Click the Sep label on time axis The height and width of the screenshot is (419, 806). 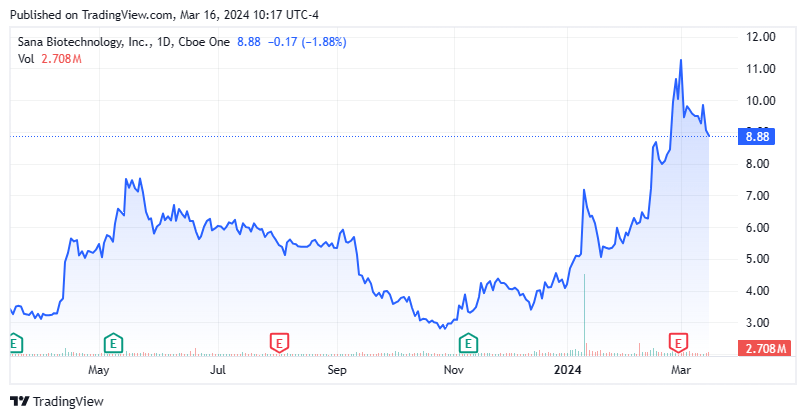(337, 370)
